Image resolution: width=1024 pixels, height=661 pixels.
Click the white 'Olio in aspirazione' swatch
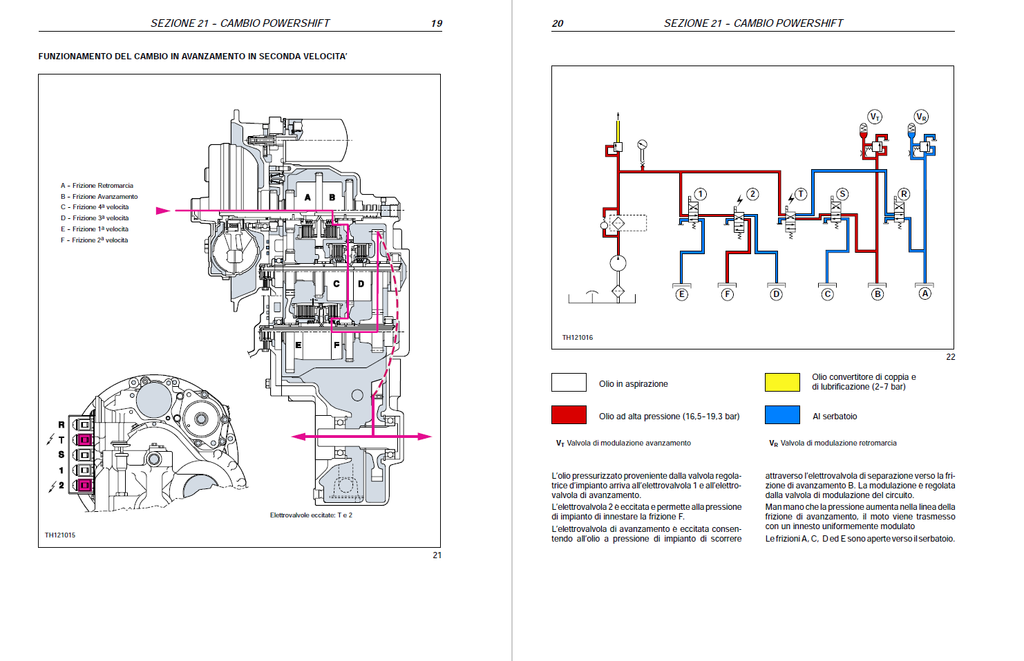(x=569, y=383)
